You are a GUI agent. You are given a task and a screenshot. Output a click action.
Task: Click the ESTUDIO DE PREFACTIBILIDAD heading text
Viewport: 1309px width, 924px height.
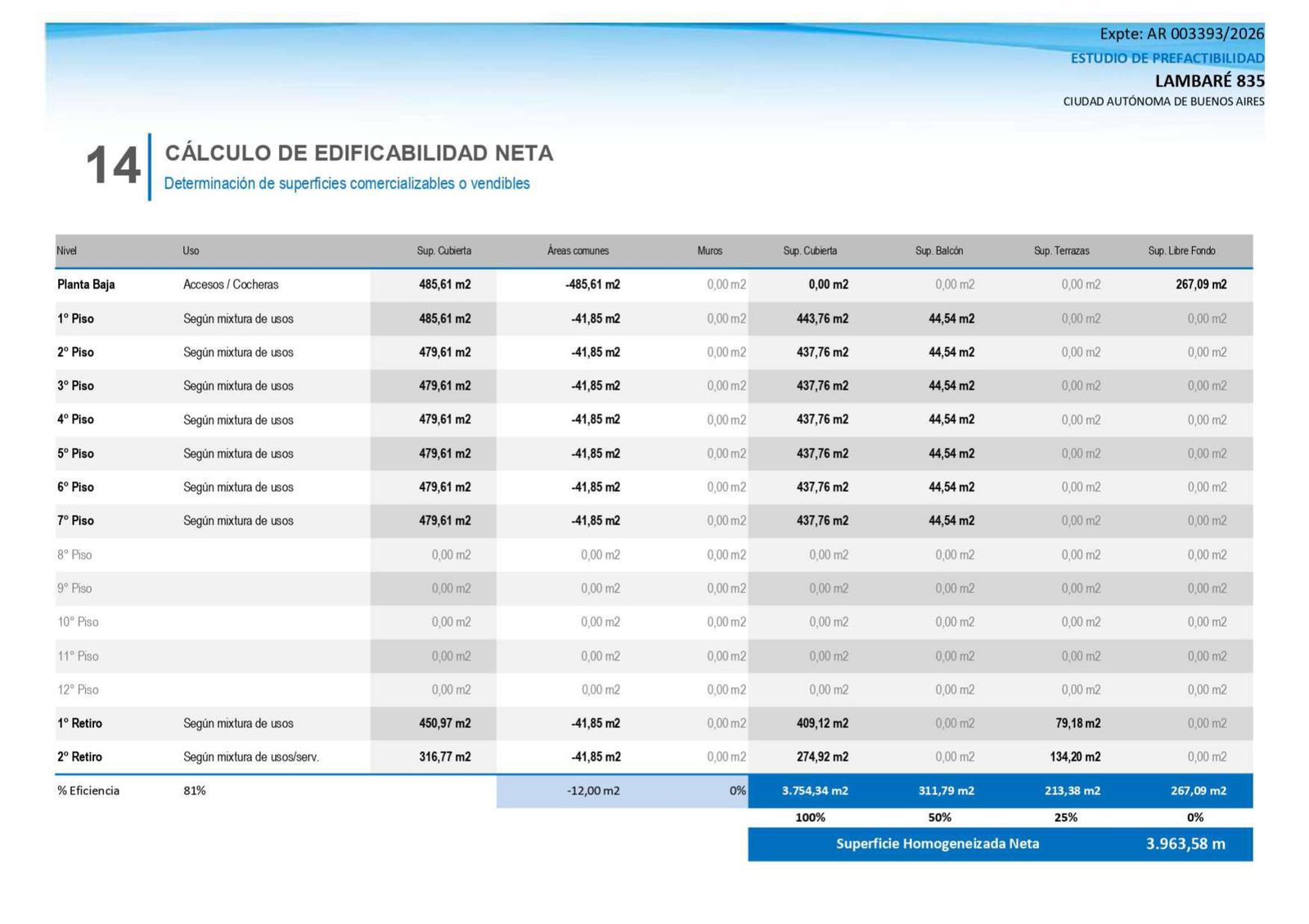[x=1167, y=58]
